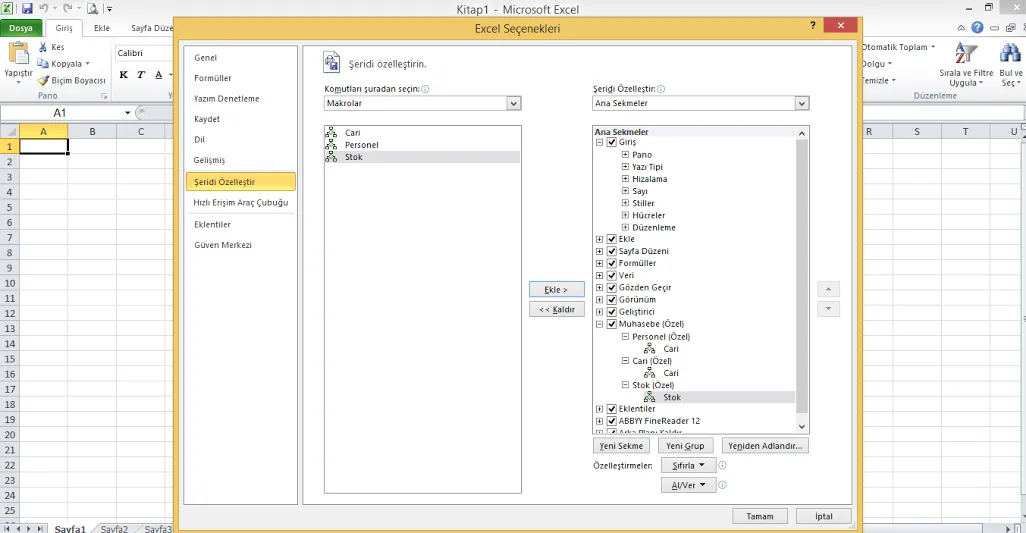Toggle the Geliştirici checkbox
Image resolution: width=1026 pixels, height=533 pixels.
pos(612,312)
